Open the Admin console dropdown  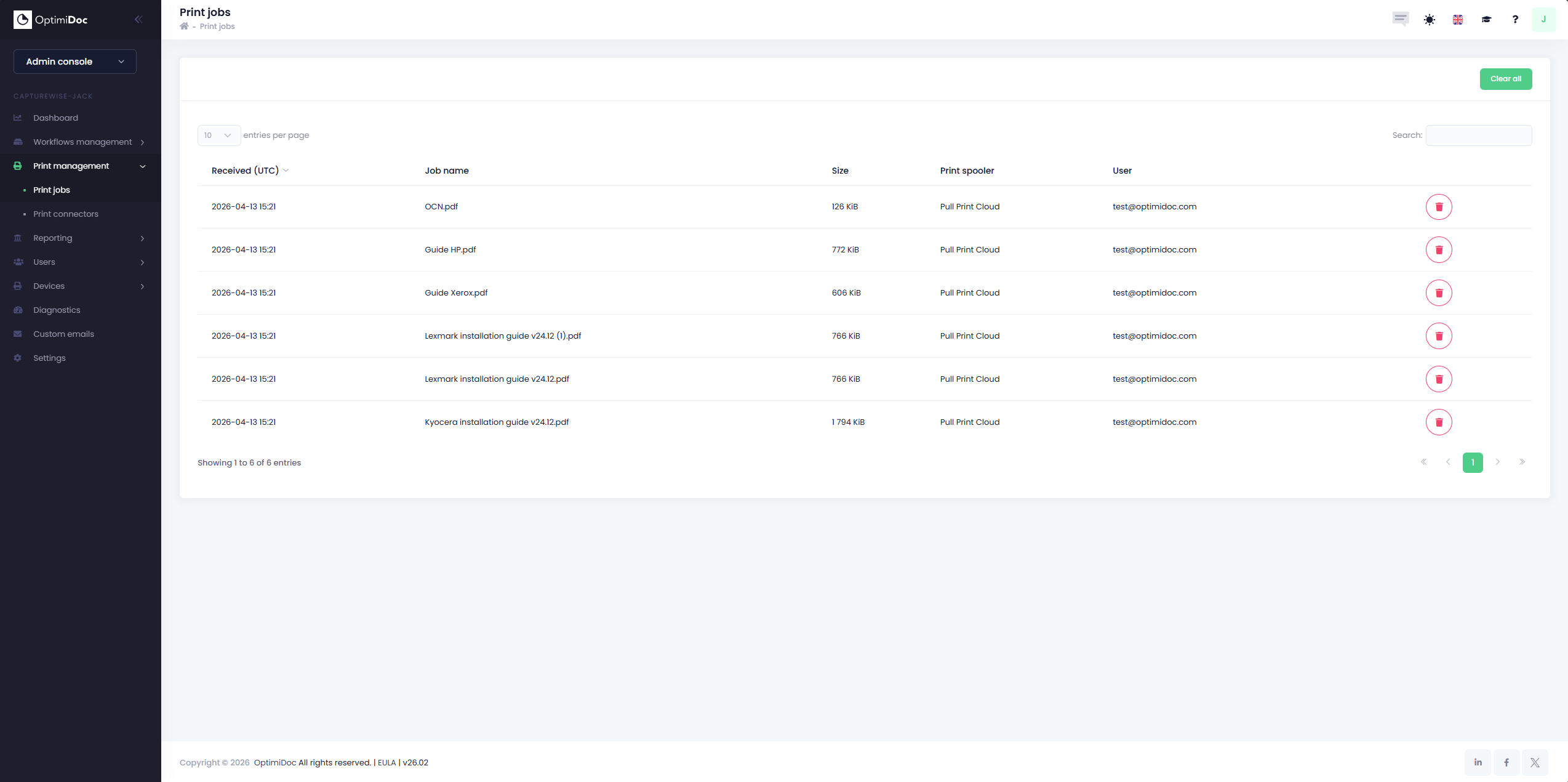click(75, 62)
